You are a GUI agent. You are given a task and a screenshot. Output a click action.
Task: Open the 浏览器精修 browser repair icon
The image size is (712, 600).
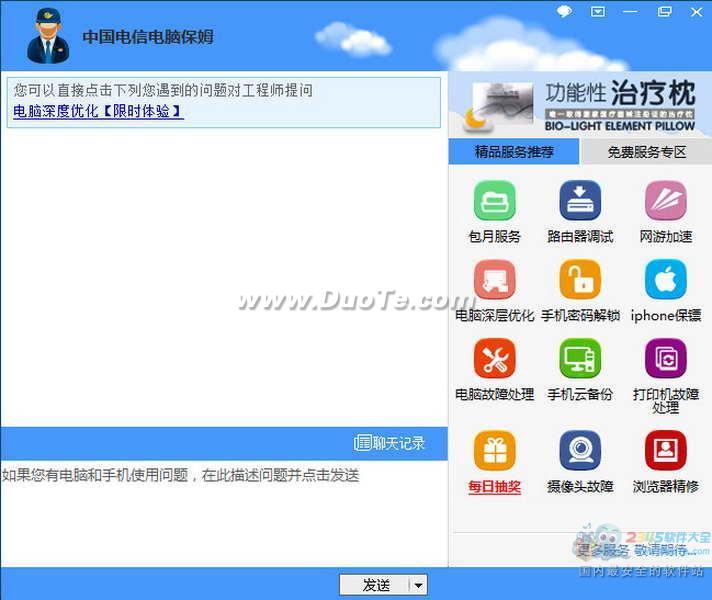pyautogui.click(x=666, y=451)
